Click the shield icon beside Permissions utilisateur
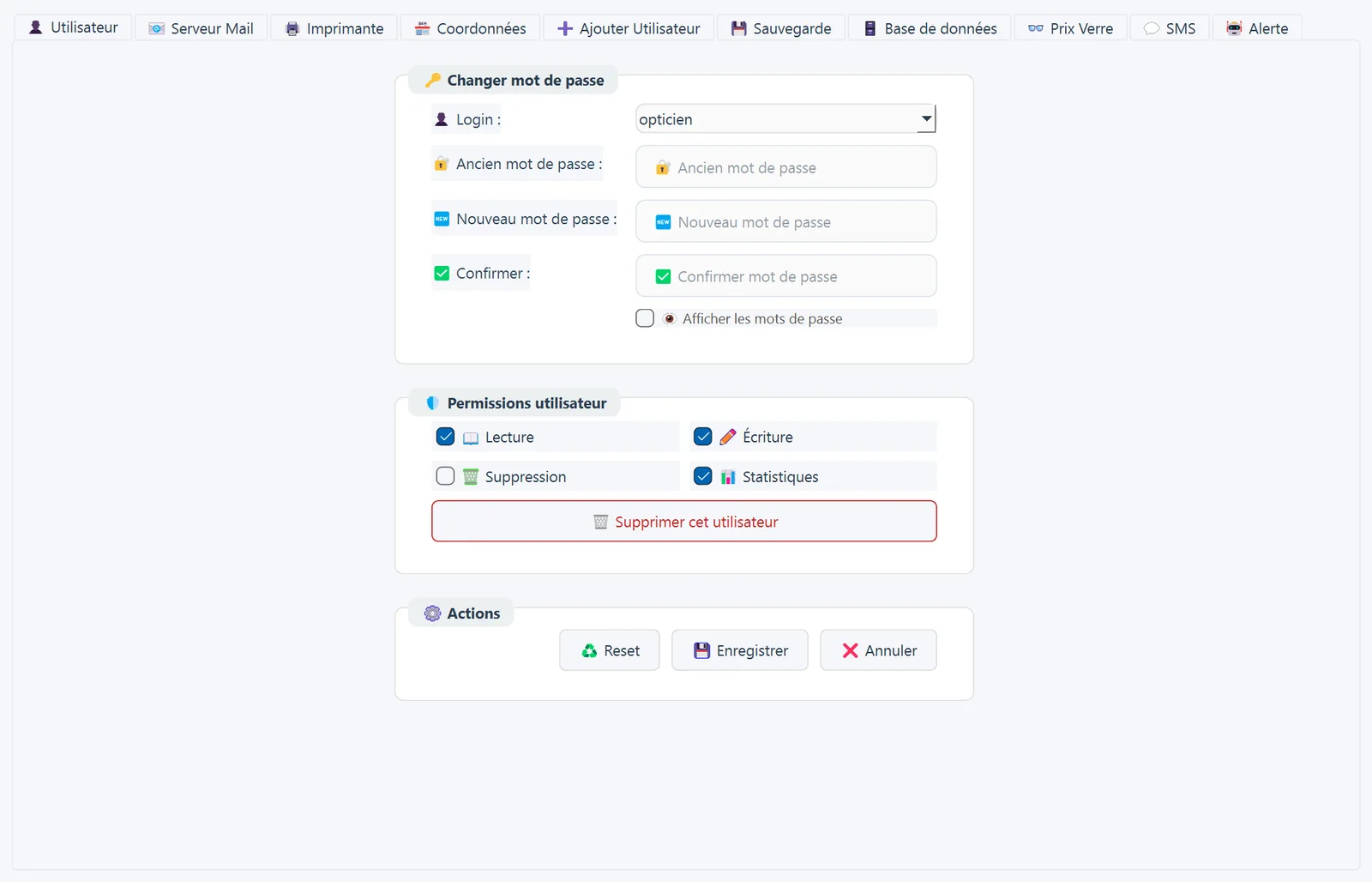1372x882 pixels. tap(433, 402)
